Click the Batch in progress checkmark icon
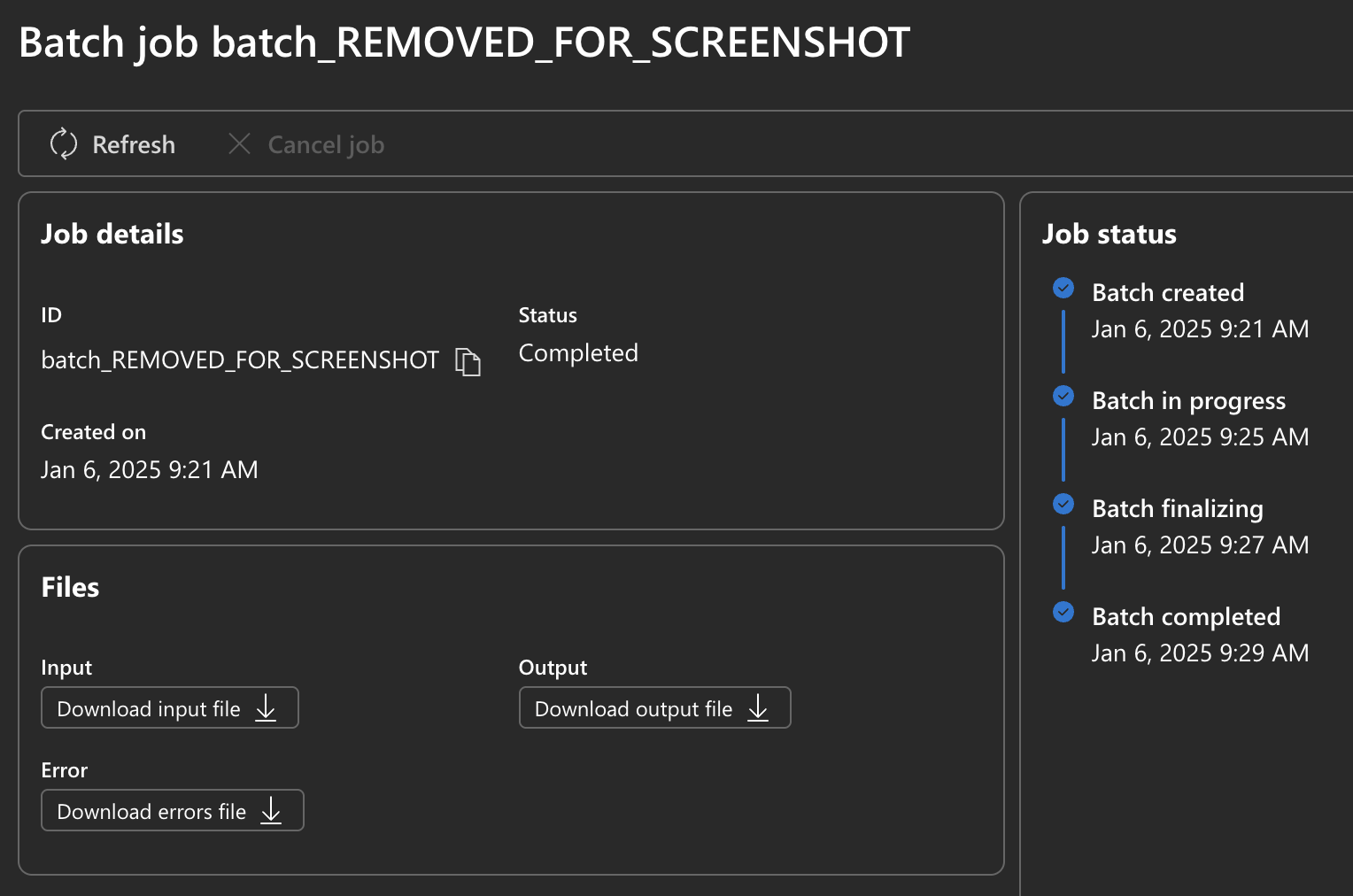Viewport: 1353px width, 896px height. pos(1063,396)
